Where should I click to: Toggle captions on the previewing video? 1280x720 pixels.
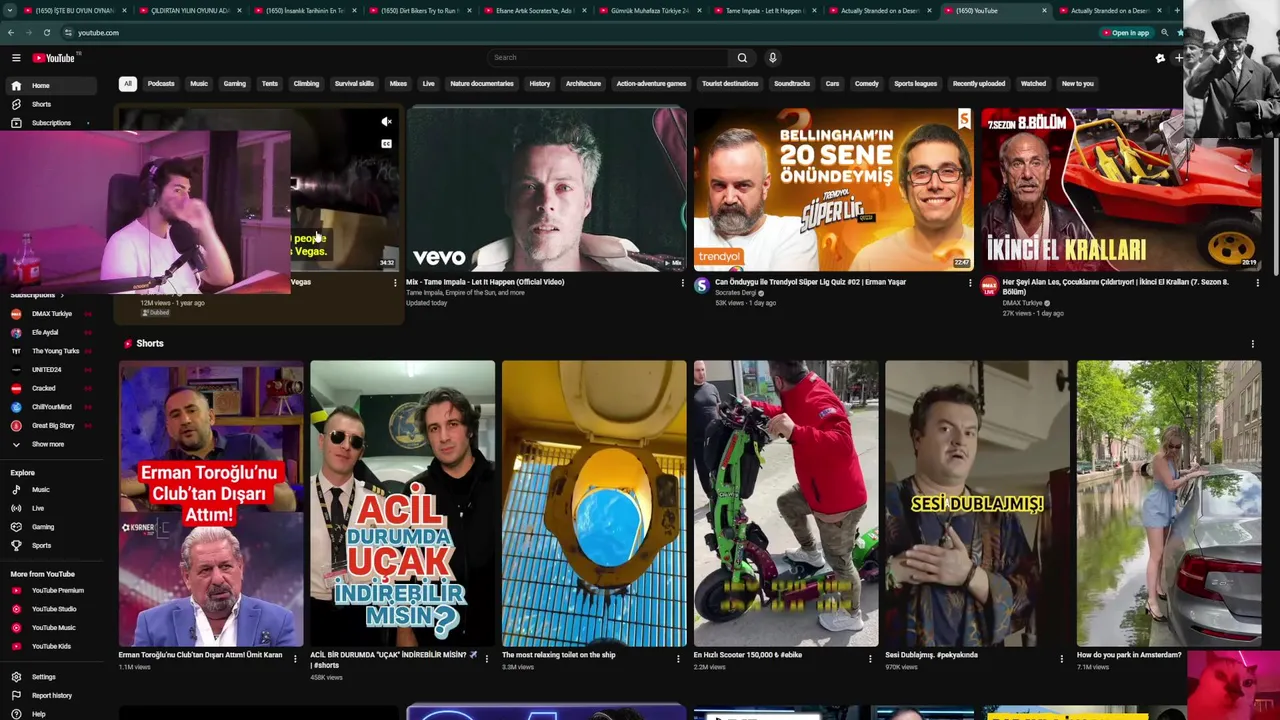click(x=386, y=144)
